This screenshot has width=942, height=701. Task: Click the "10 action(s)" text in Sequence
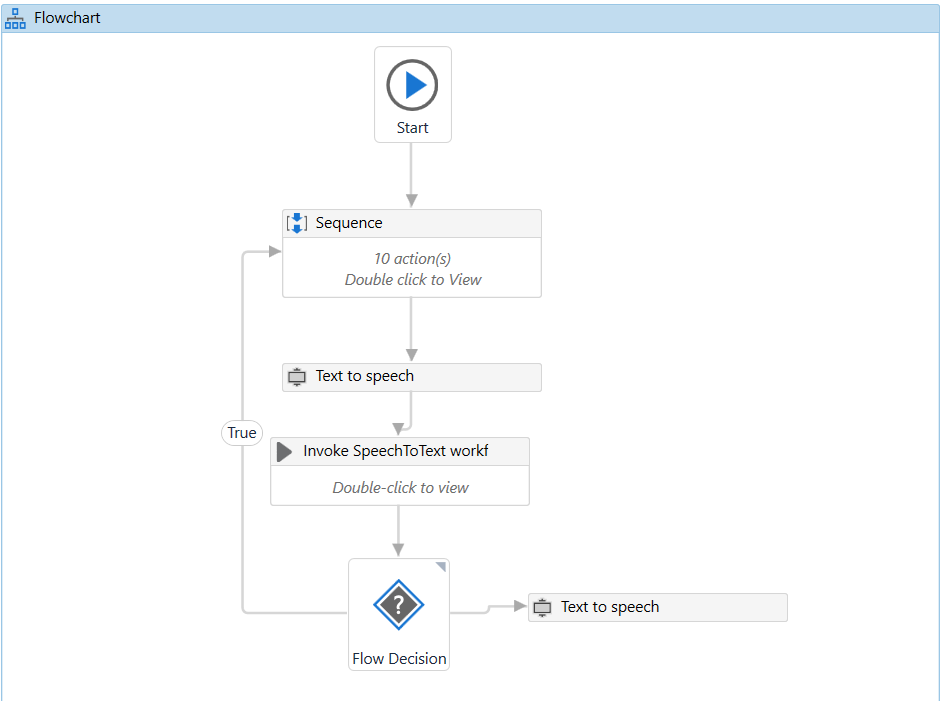pyautogui.click(x=412, y=259)
